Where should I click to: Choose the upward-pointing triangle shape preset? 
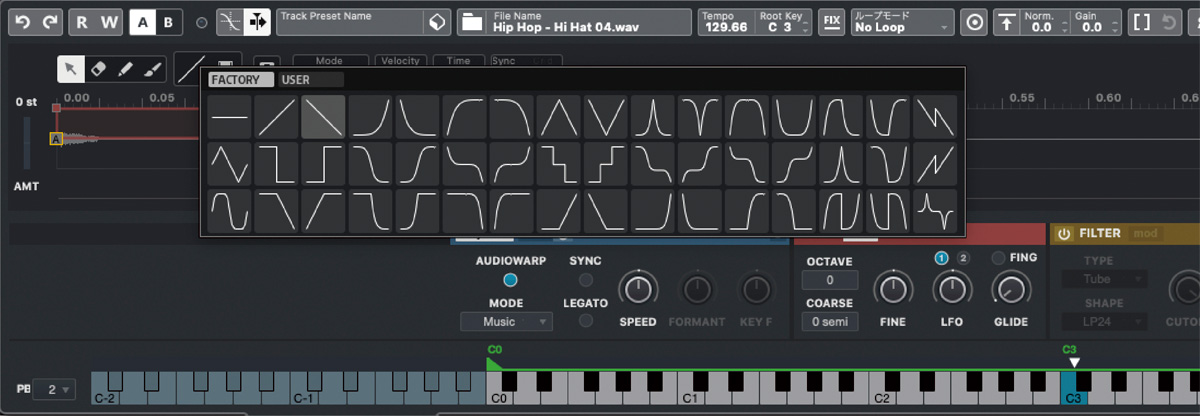pyautogui.click(x=558, y=117)
